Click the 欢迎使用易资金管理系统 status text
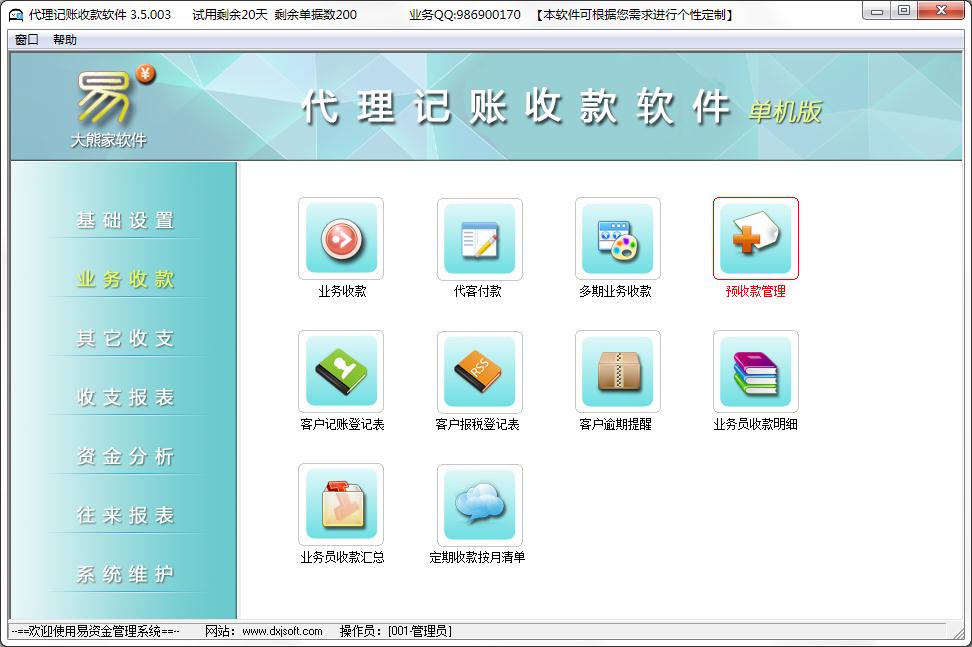Image resolution: width=972 pixels, height=647 pixels. [95, 632]
